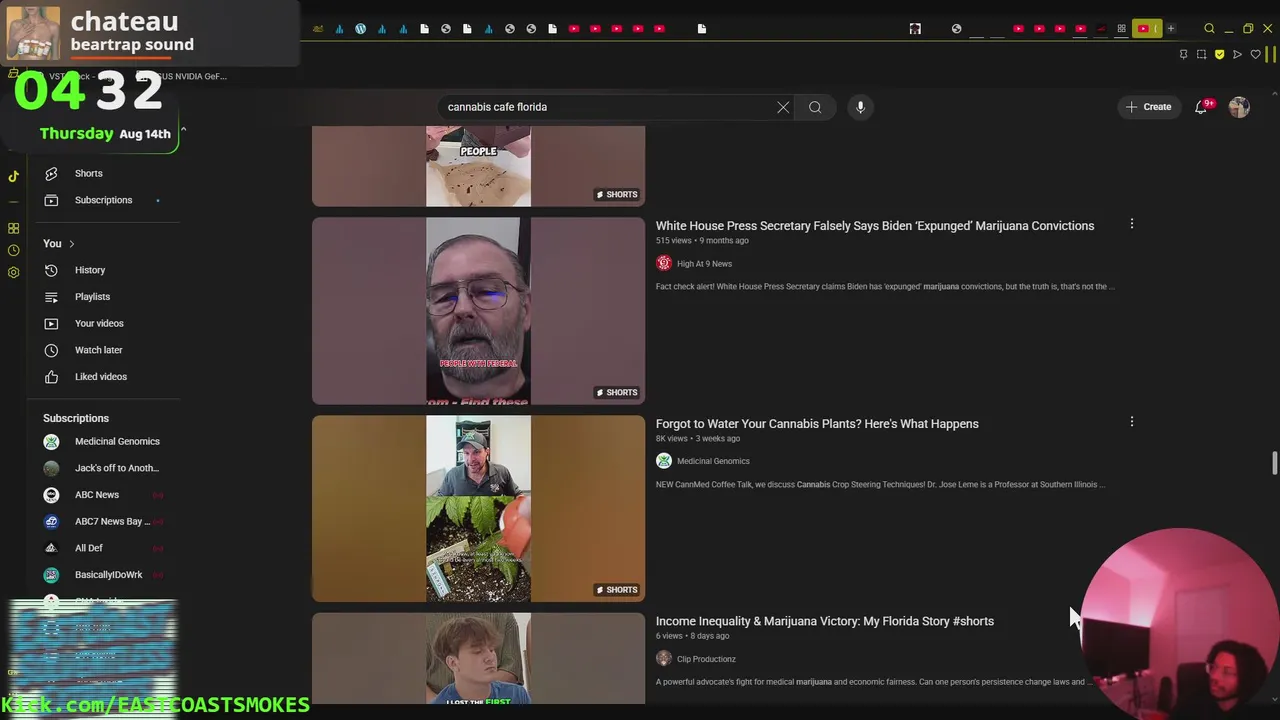Click the search magnifier button
The image size is (1280, 720).
pyautogui.click(x=815, y=107)
